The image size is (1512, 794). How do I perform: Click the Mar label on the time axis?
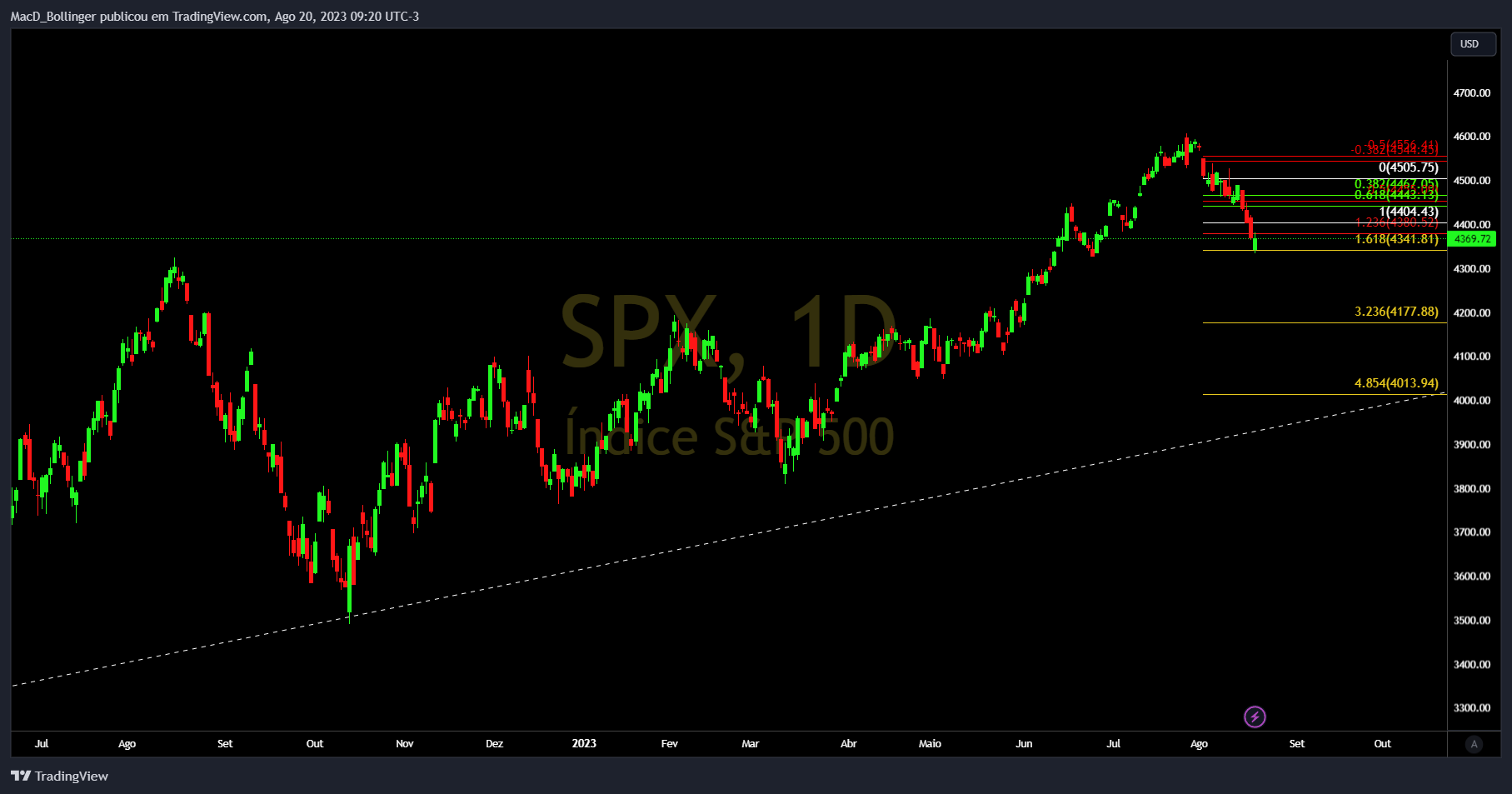pos(751,744)
